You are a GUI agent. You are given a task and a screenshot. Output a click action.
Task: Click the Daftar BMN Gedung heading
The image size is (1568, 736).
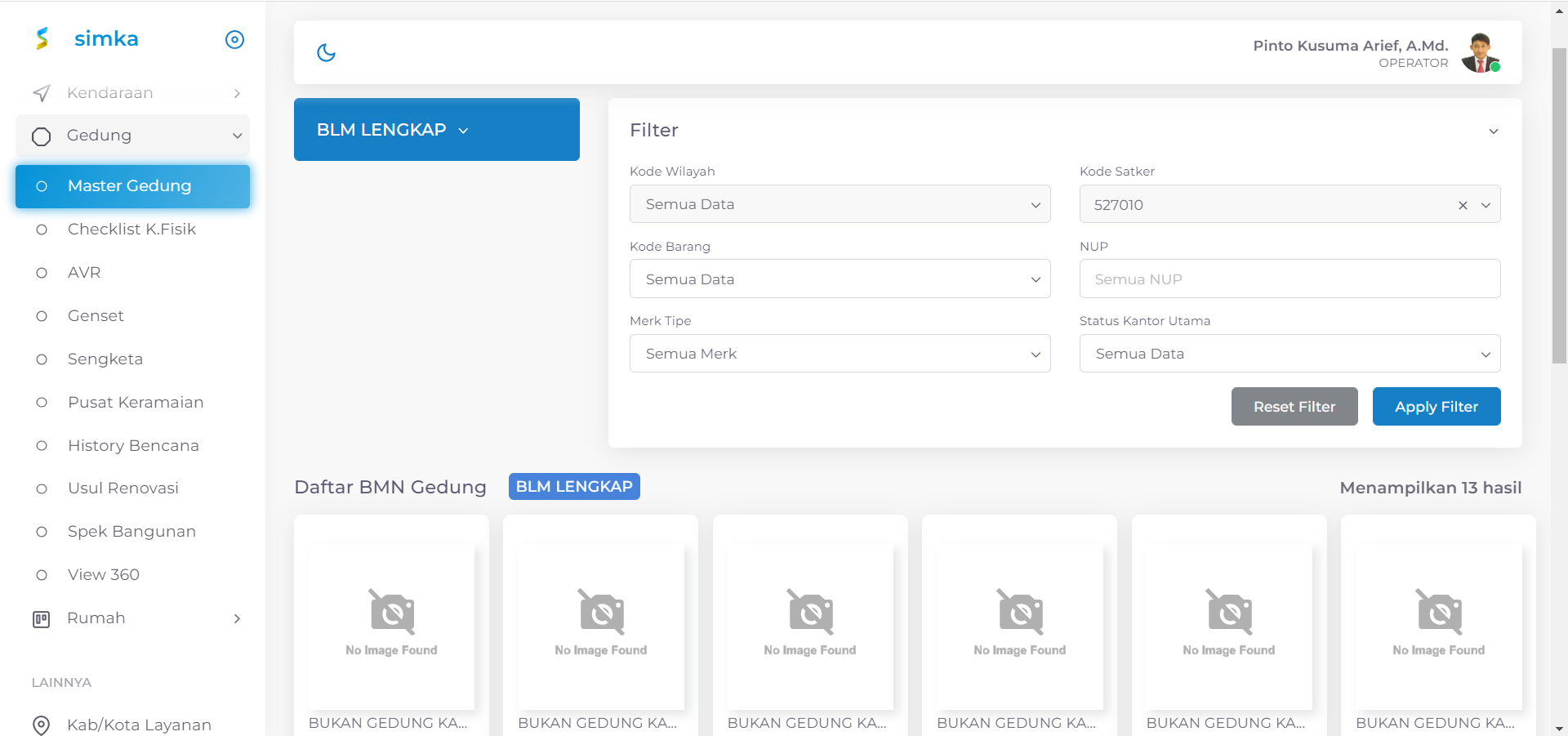point(390,488)
